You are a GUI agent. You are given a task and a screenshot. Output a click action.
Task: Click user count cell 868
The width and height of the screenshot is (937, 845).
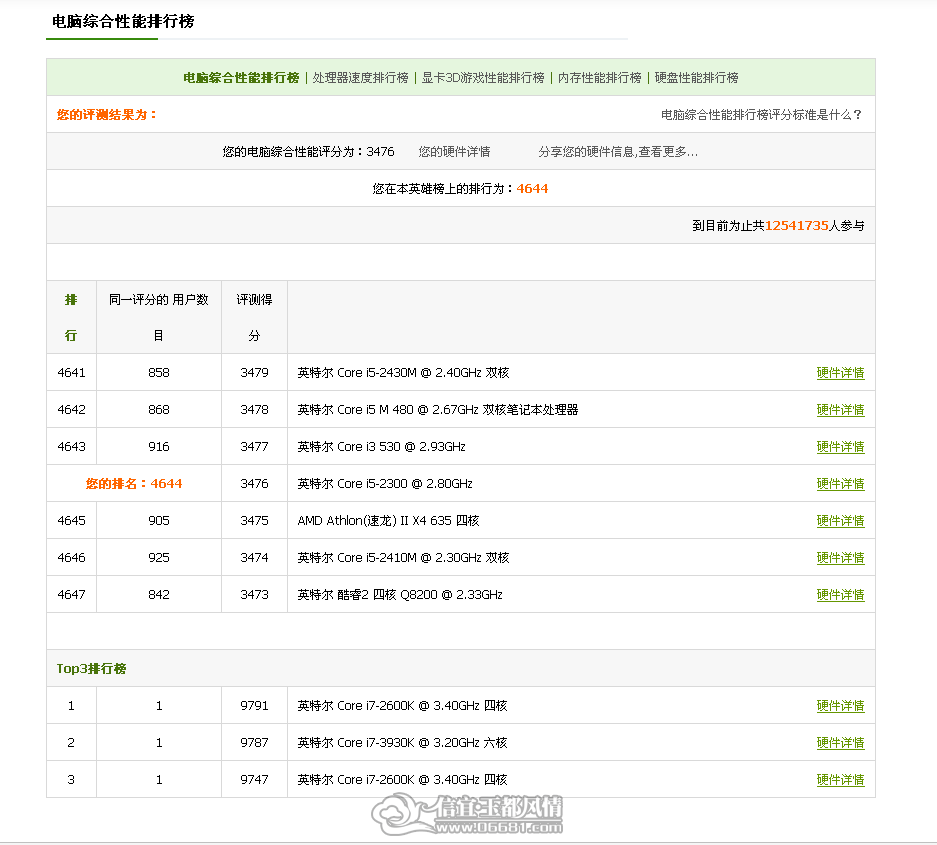pyautogui.click(x=159, y=410)
